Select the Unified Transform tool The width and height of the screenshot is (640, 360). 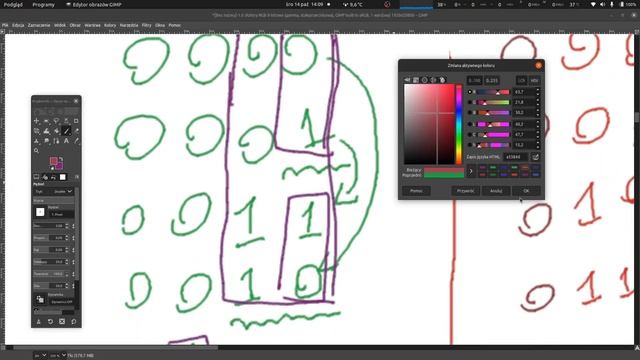point(37,131)
